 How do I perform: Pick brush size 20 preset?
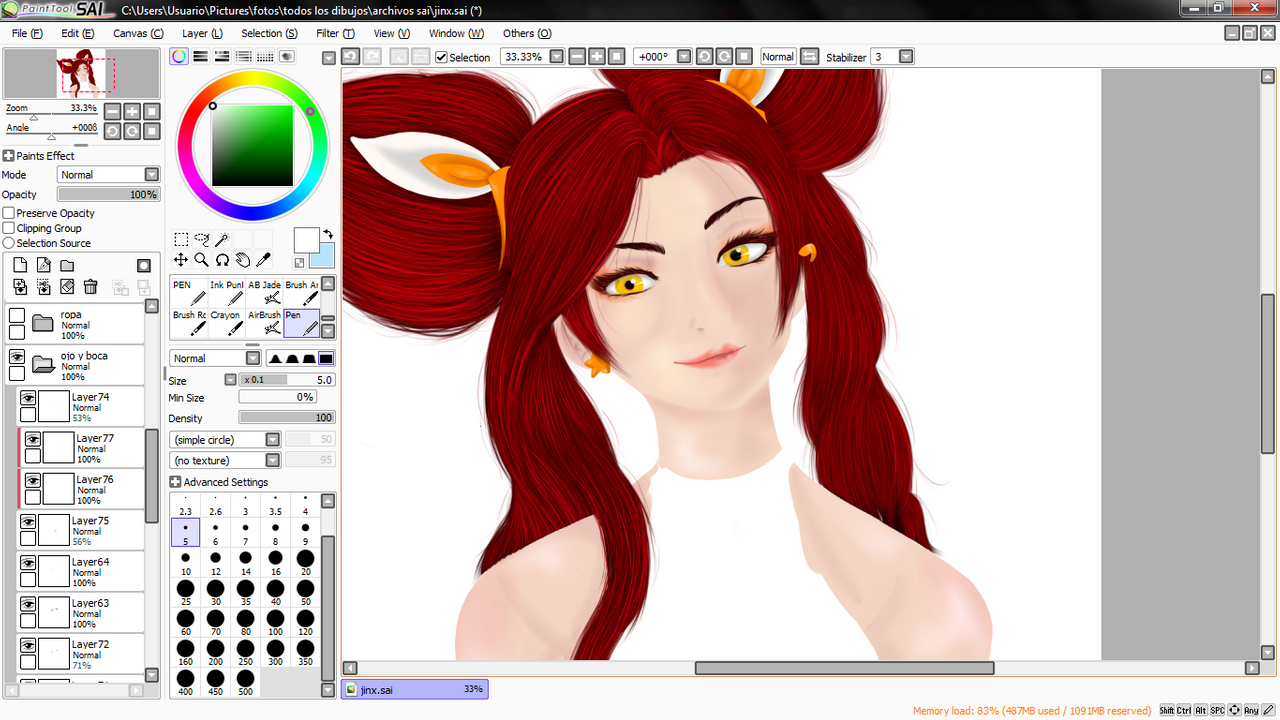click(306, 563)
